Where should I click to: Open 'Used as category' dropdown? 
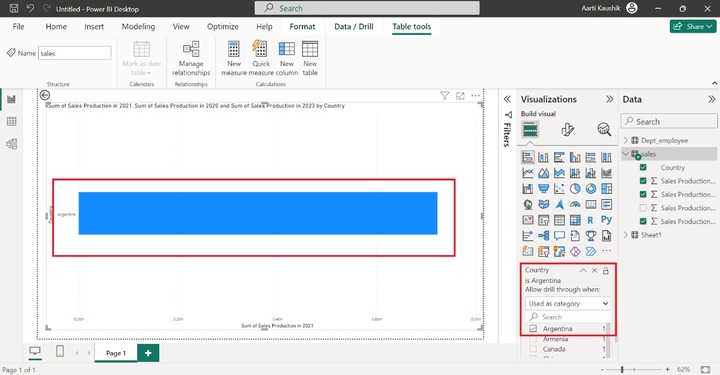pos(568,303)
